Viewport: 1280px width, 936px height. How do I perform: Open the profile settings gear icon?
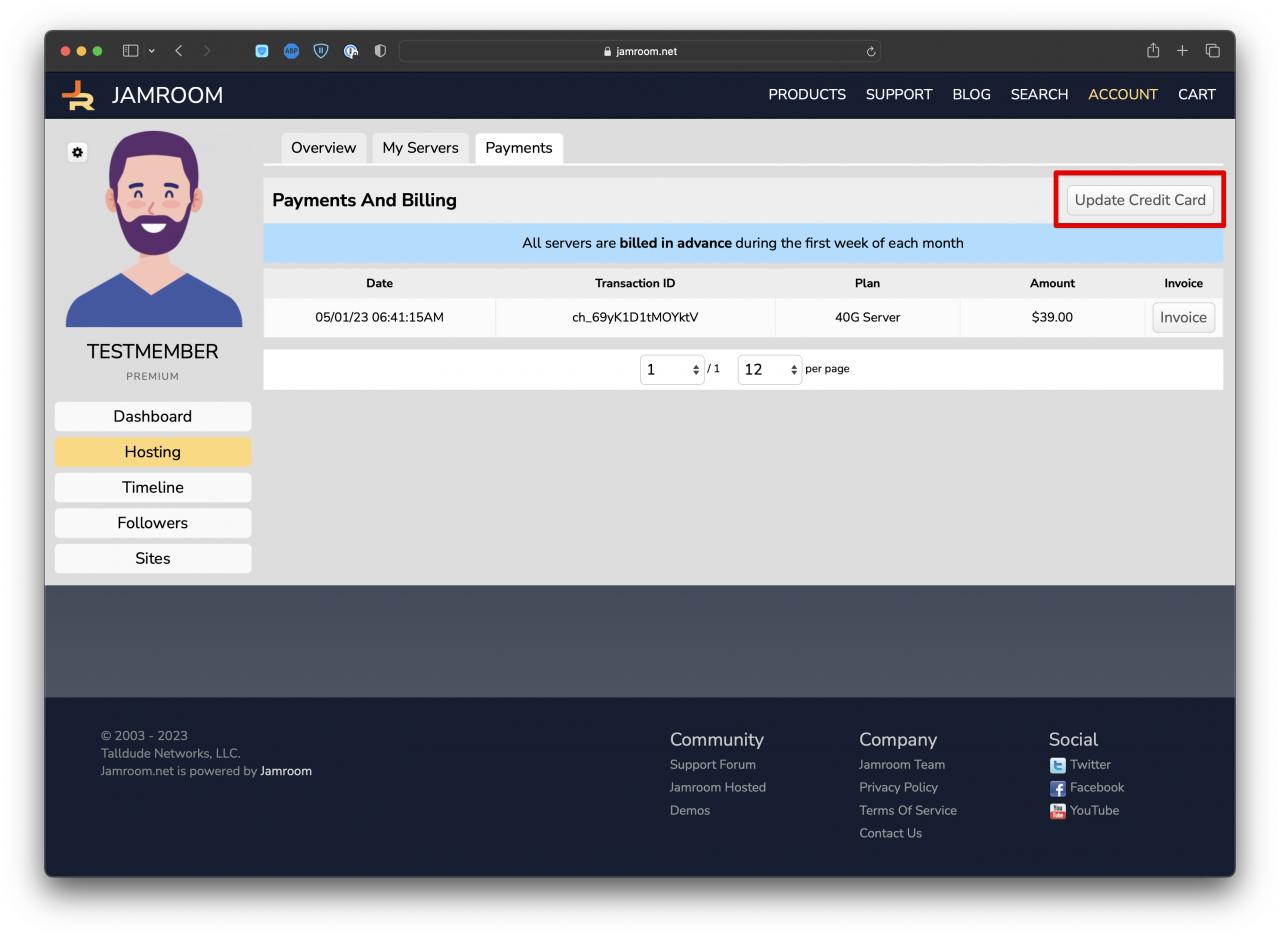tap(78, 152)
